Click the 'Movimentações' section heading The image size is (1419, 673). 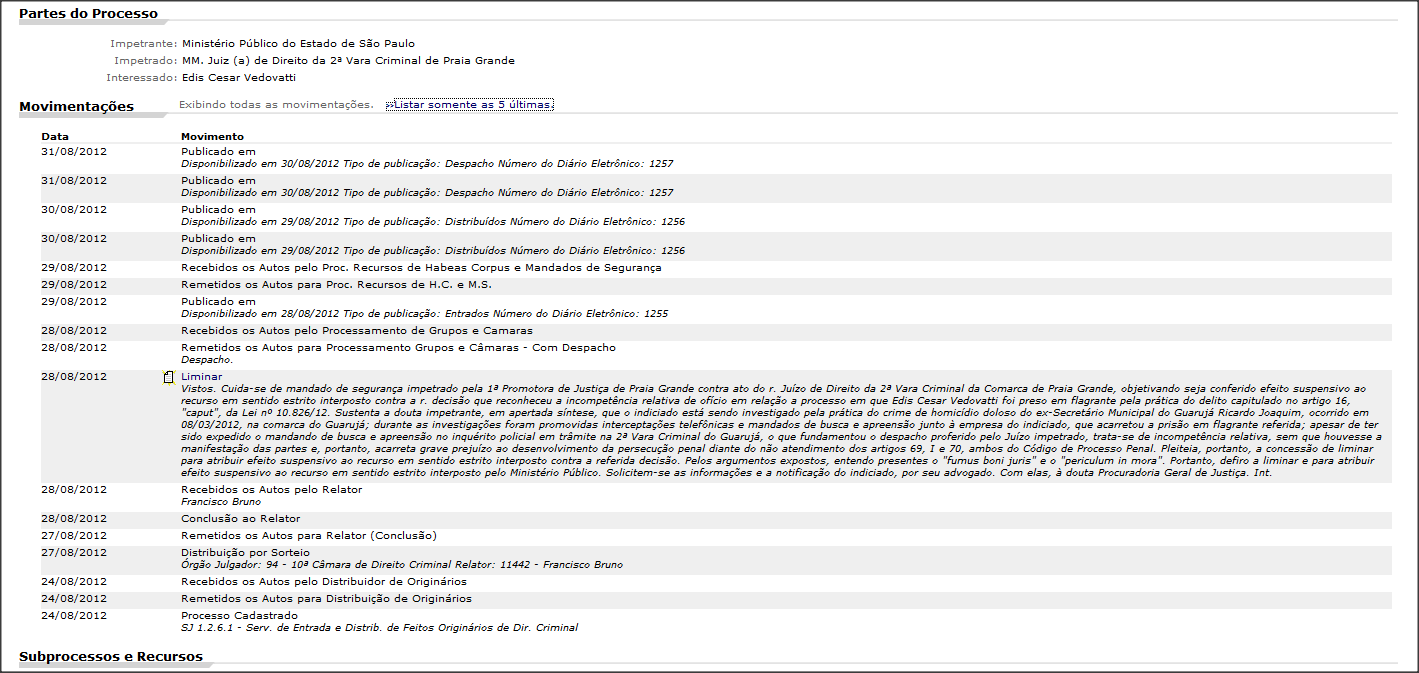tap(76, 107)
